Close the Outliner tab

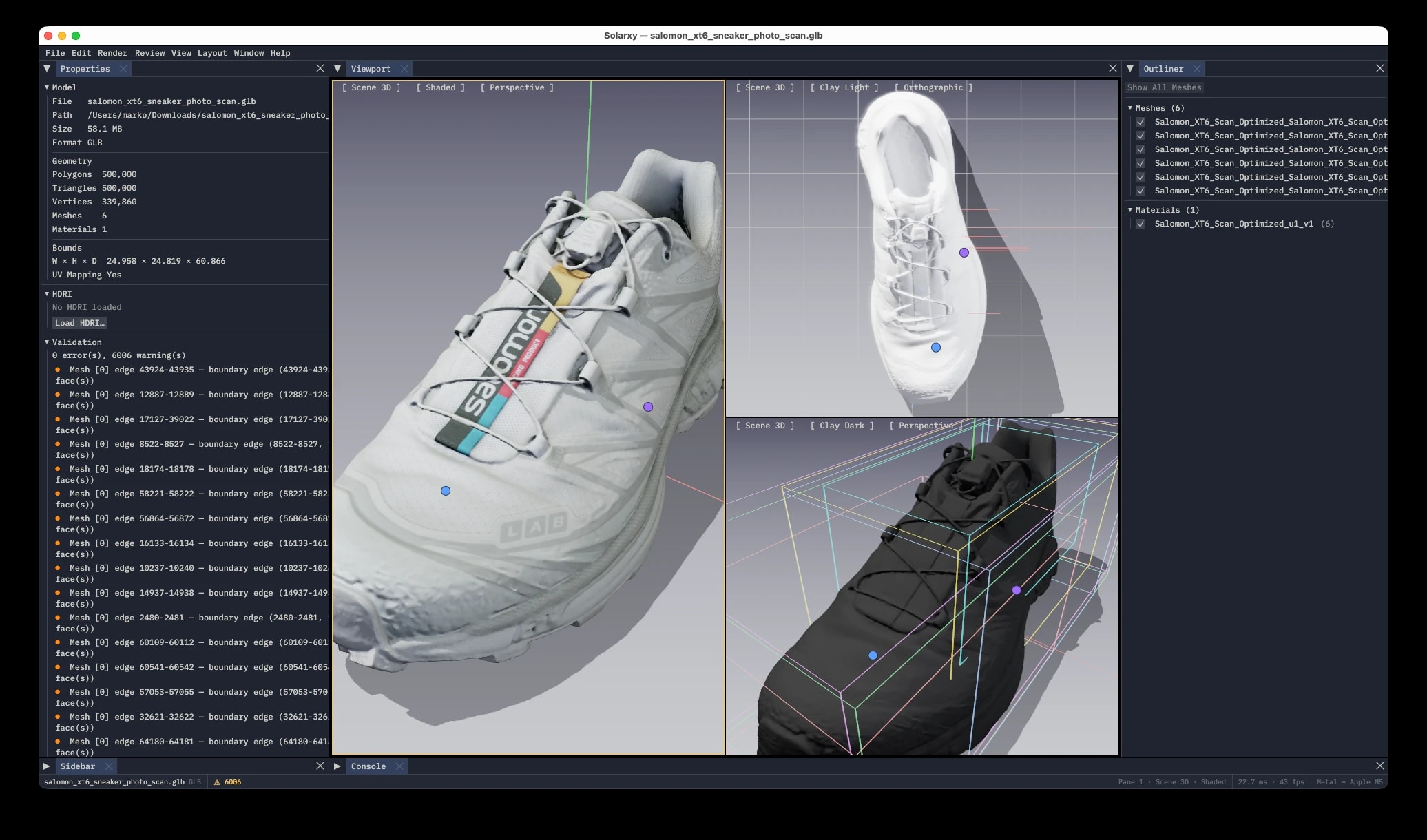coord(1197,69)
